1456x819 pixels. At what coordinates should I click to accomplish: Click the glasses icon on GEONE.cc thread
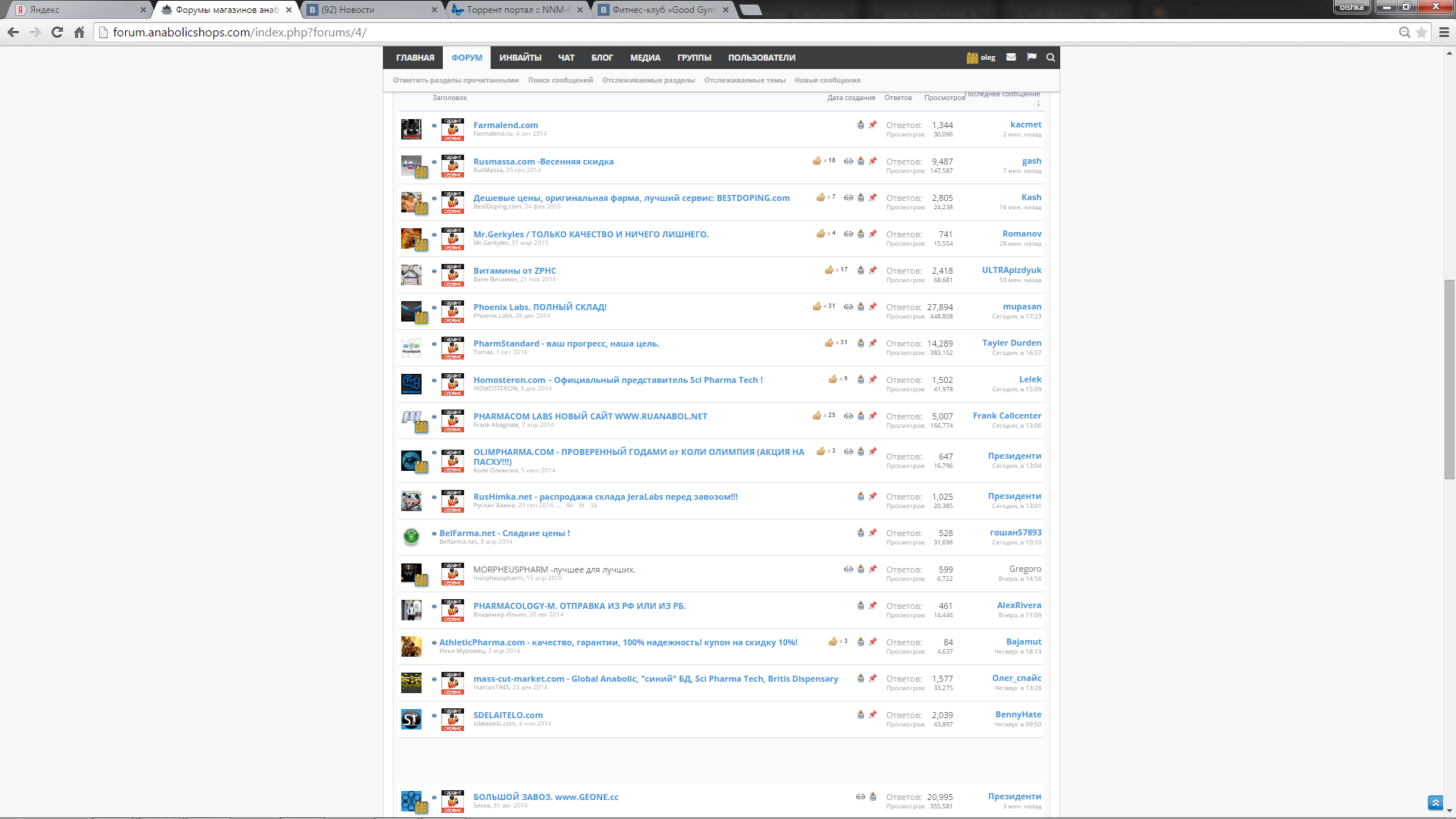[x=861, y=796]
